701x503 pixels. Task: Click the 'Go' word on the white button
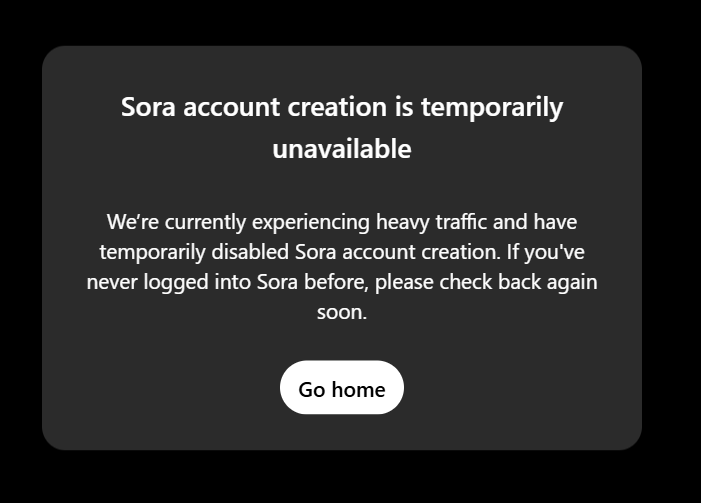coord(312,389)
